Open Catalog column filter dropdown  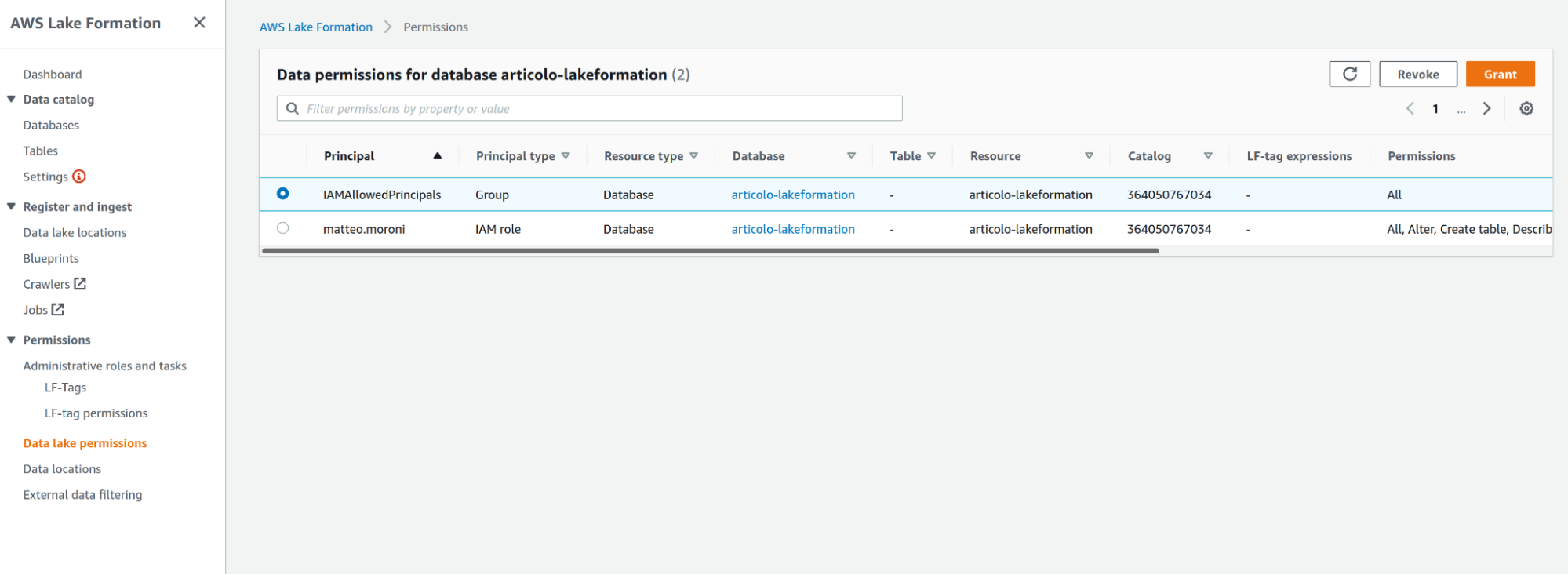(x=1208, y=156)
